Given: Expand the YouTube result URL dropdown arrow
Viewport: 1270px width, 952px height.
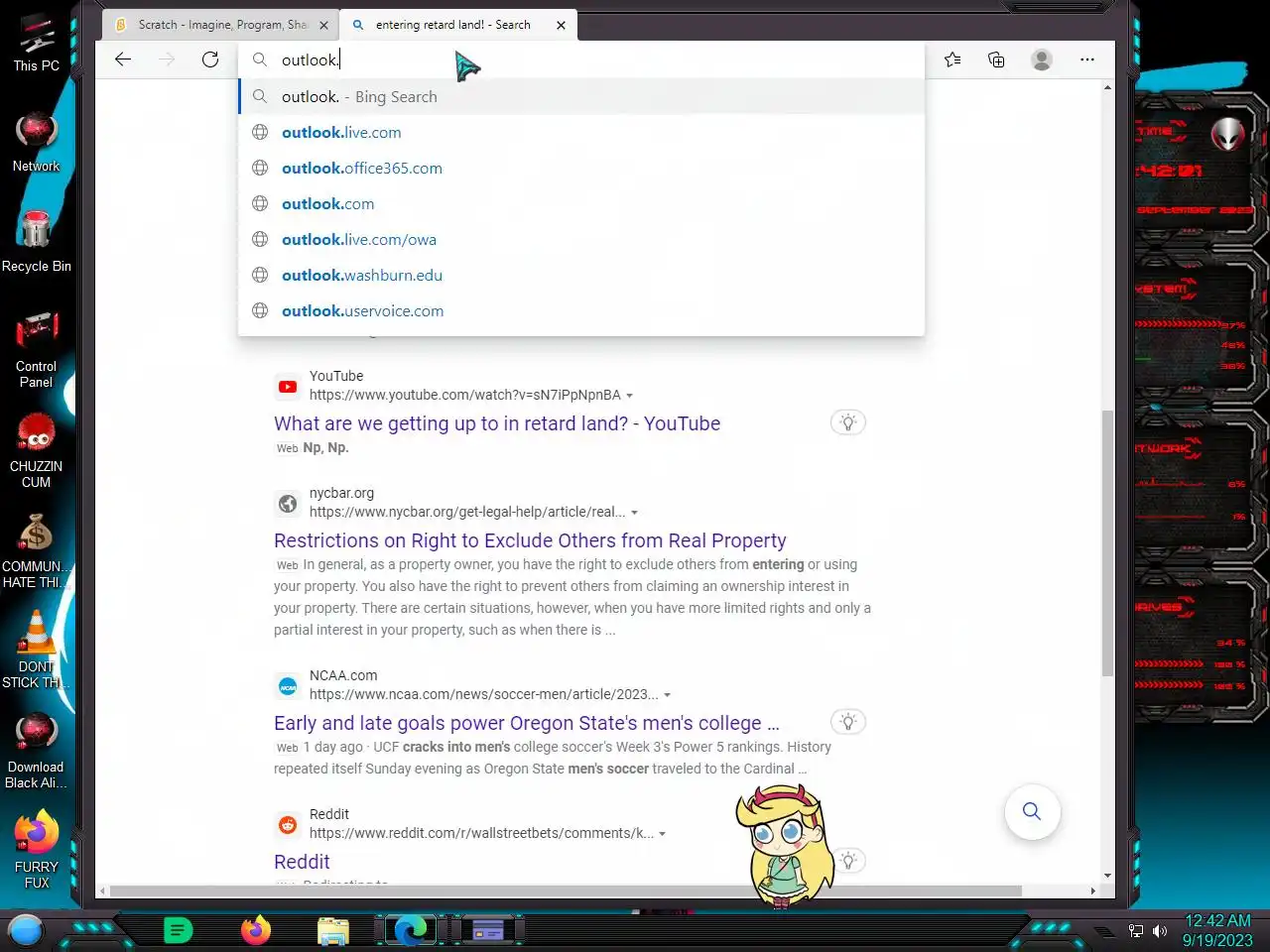Looking at the screenshot, I should [x=629, y=396].
